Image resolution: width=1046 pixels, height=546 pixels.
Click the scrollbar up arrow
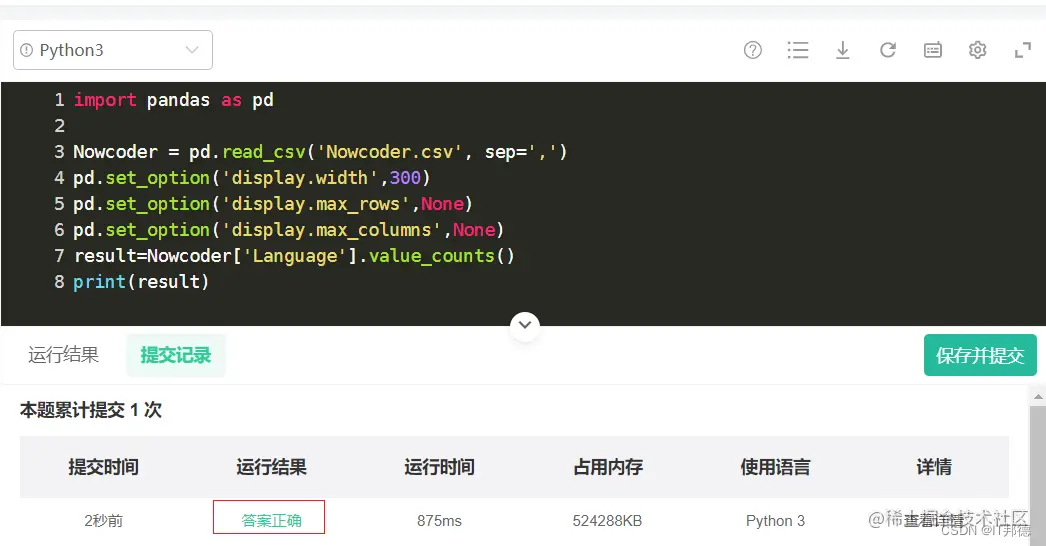[x=1038, y=396]
